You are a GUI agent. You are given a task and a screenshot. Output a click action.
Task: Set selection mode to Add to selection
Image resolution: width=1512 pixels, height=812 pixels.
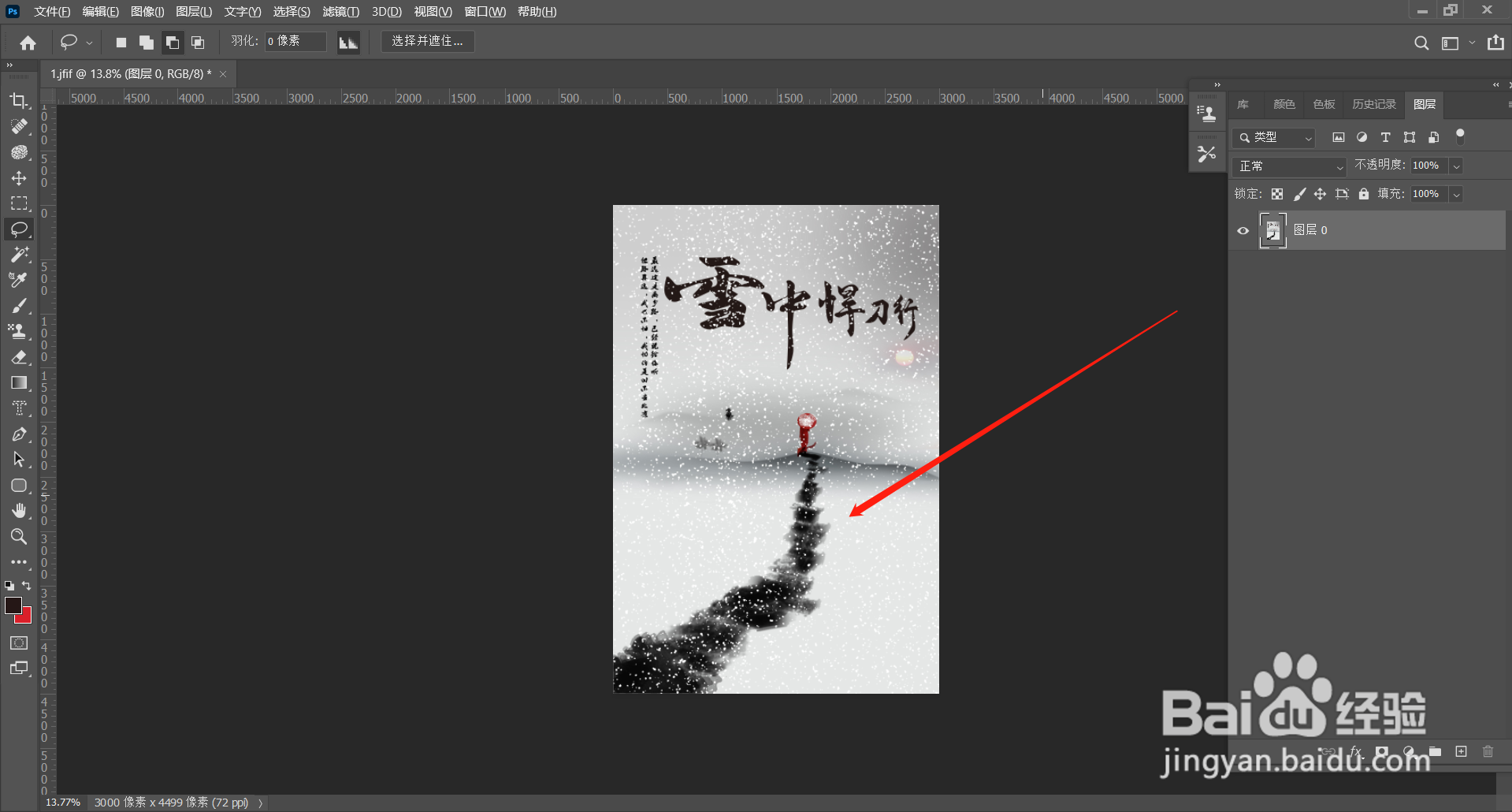coord(146,43)
